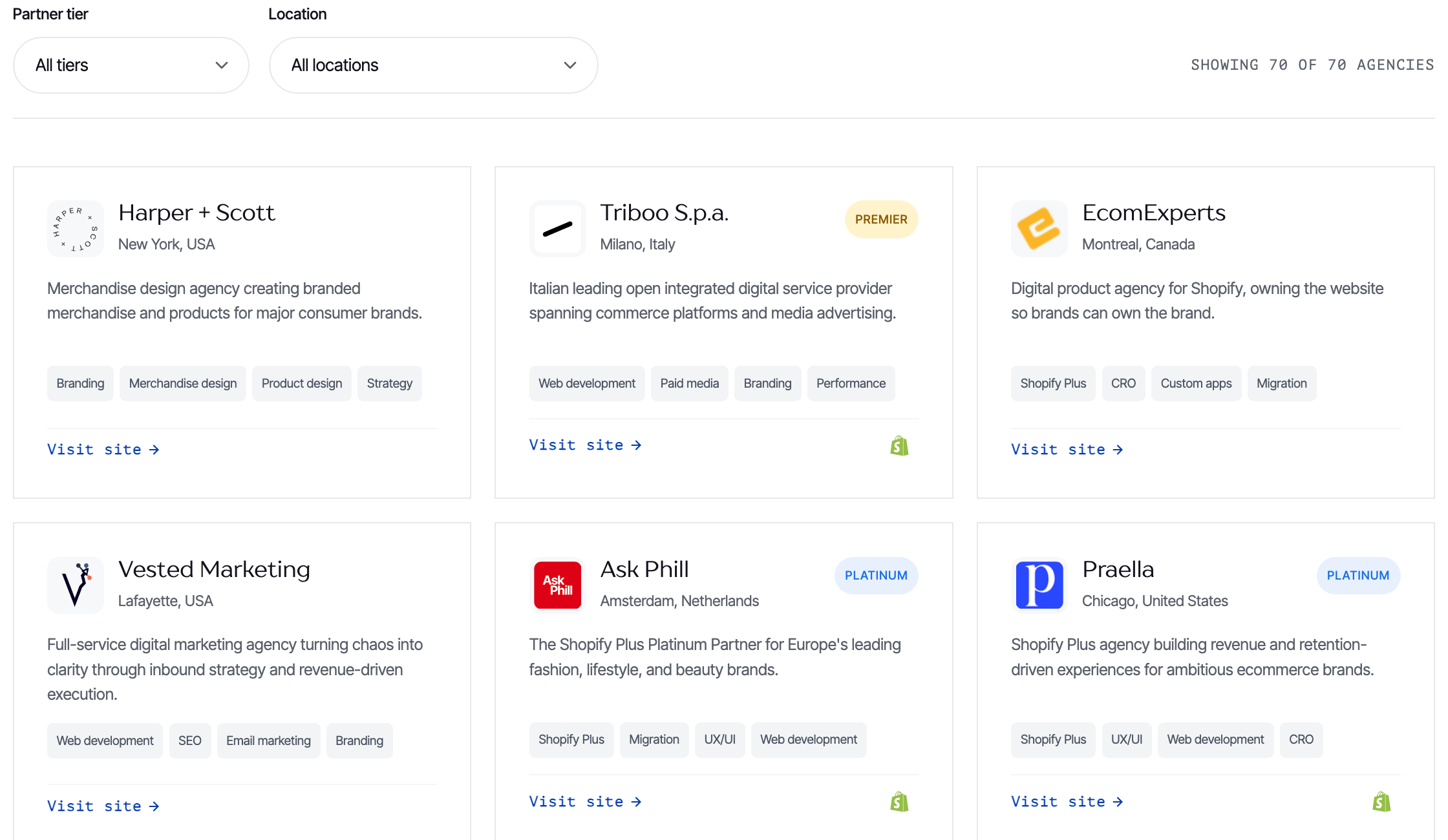Click Web development tag on Ask Phill card

[x=809, y=740]
